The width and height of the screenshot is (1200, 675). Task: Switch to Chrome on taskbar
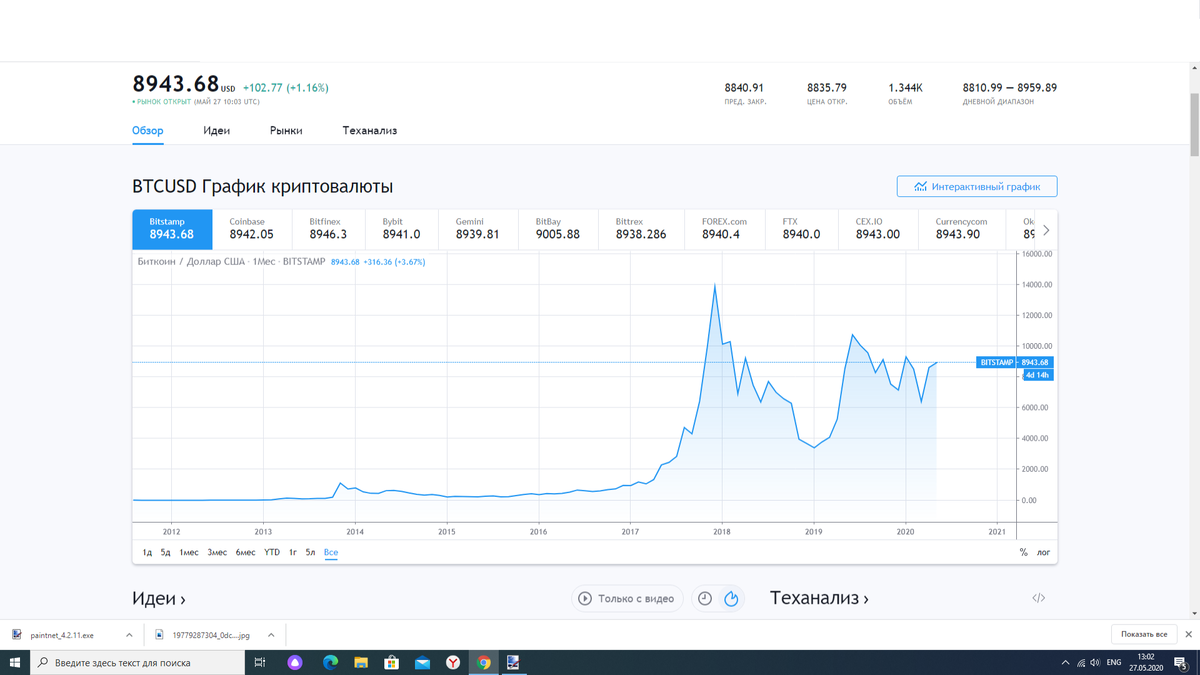coord(484,662)
